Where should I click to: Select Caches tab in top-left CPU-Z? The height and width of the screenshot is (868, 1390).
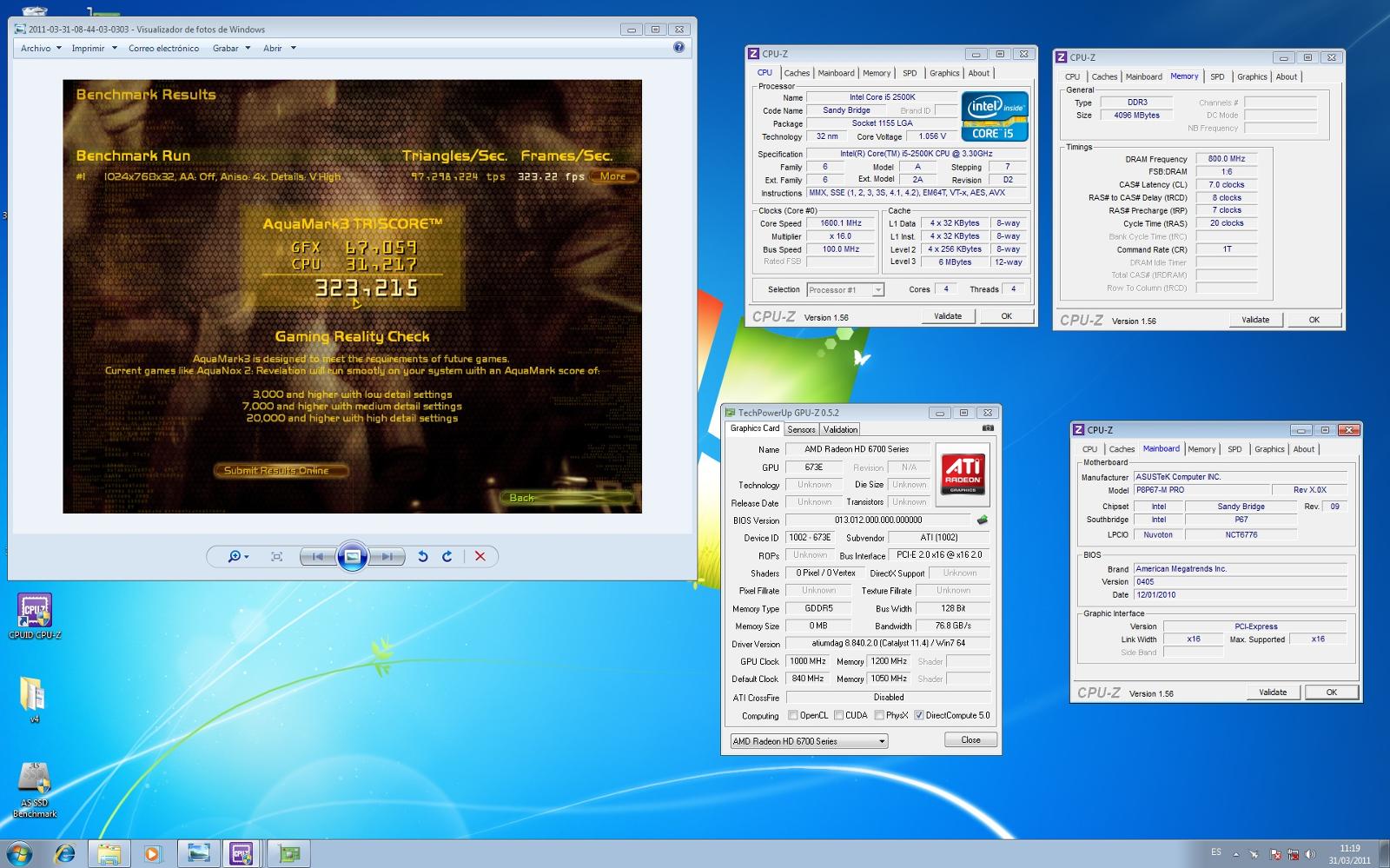pos(797,73)
